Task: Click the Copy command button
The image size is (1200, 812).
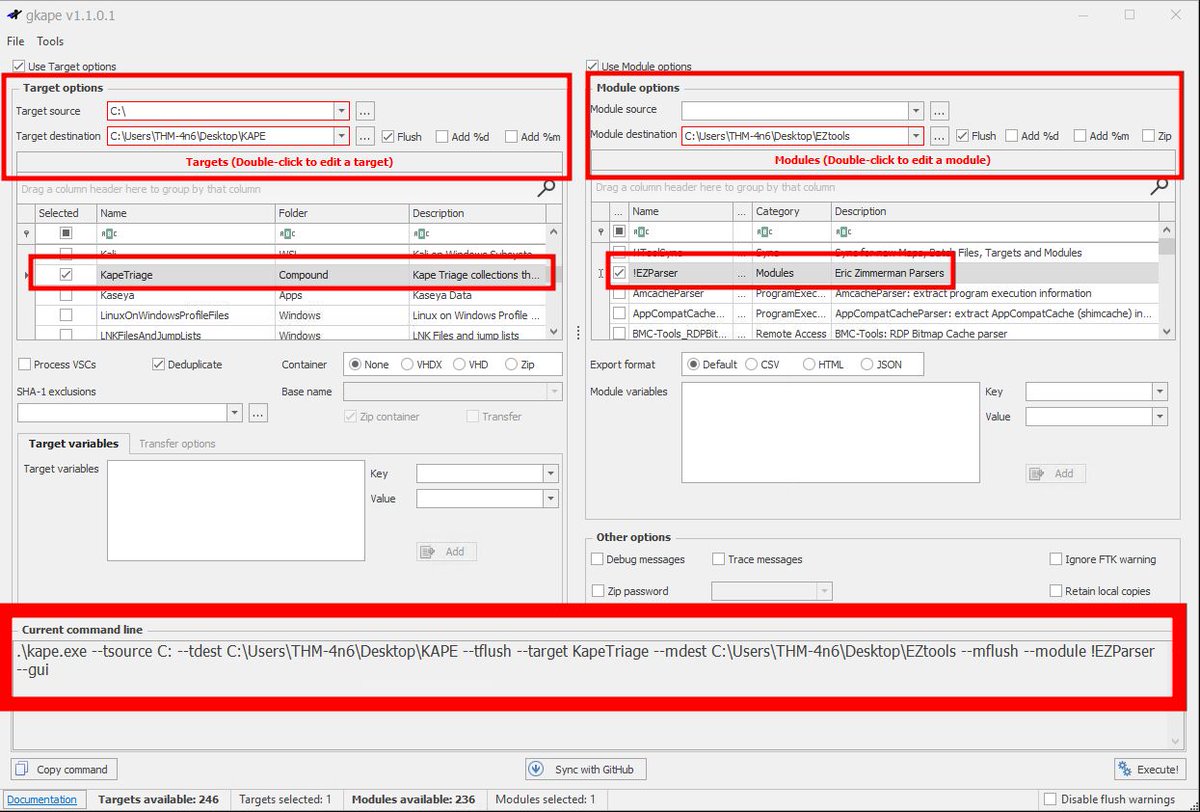Action: point(64,769)
